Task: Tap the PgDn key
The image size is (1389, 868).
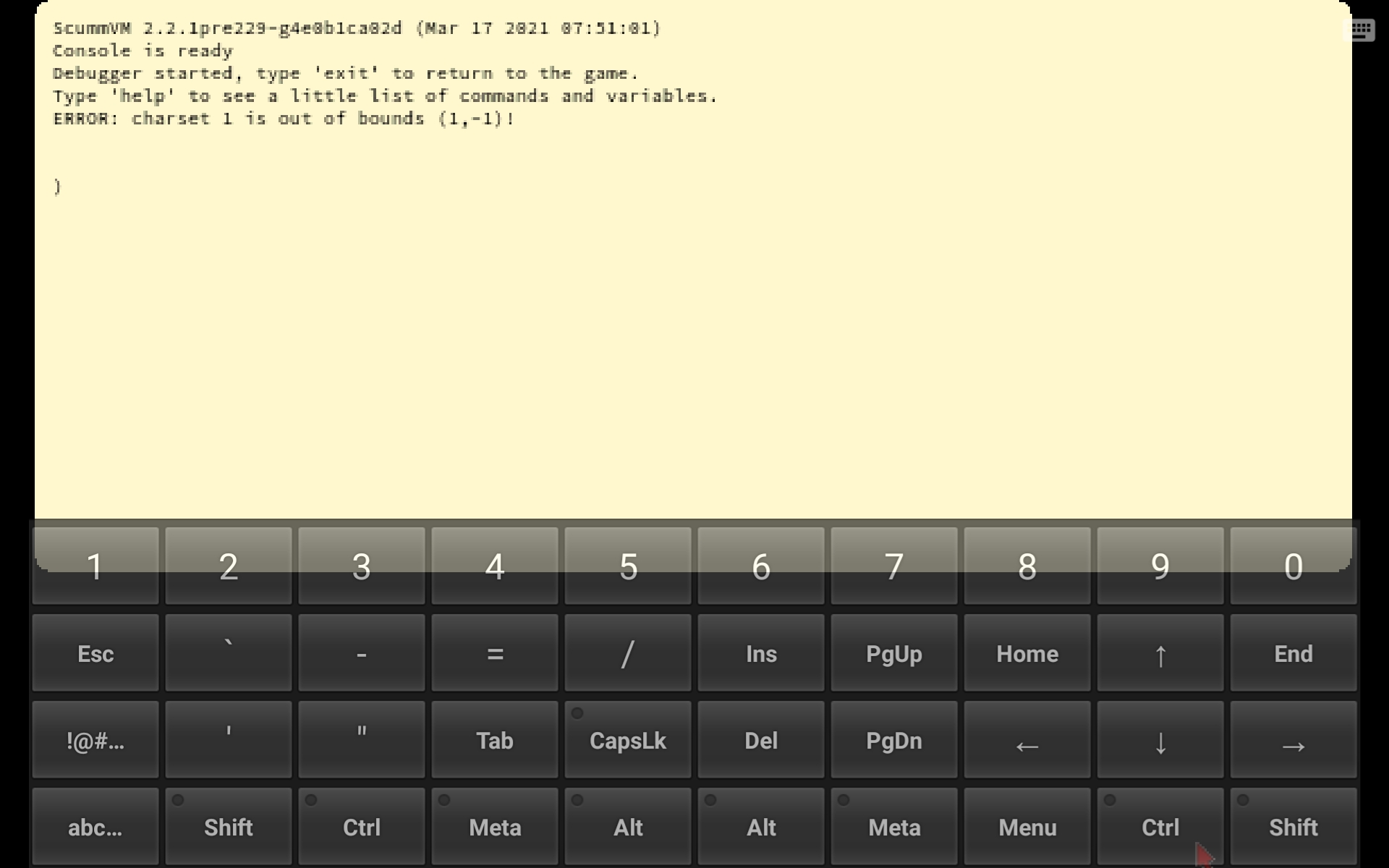Action: point(894,739)
